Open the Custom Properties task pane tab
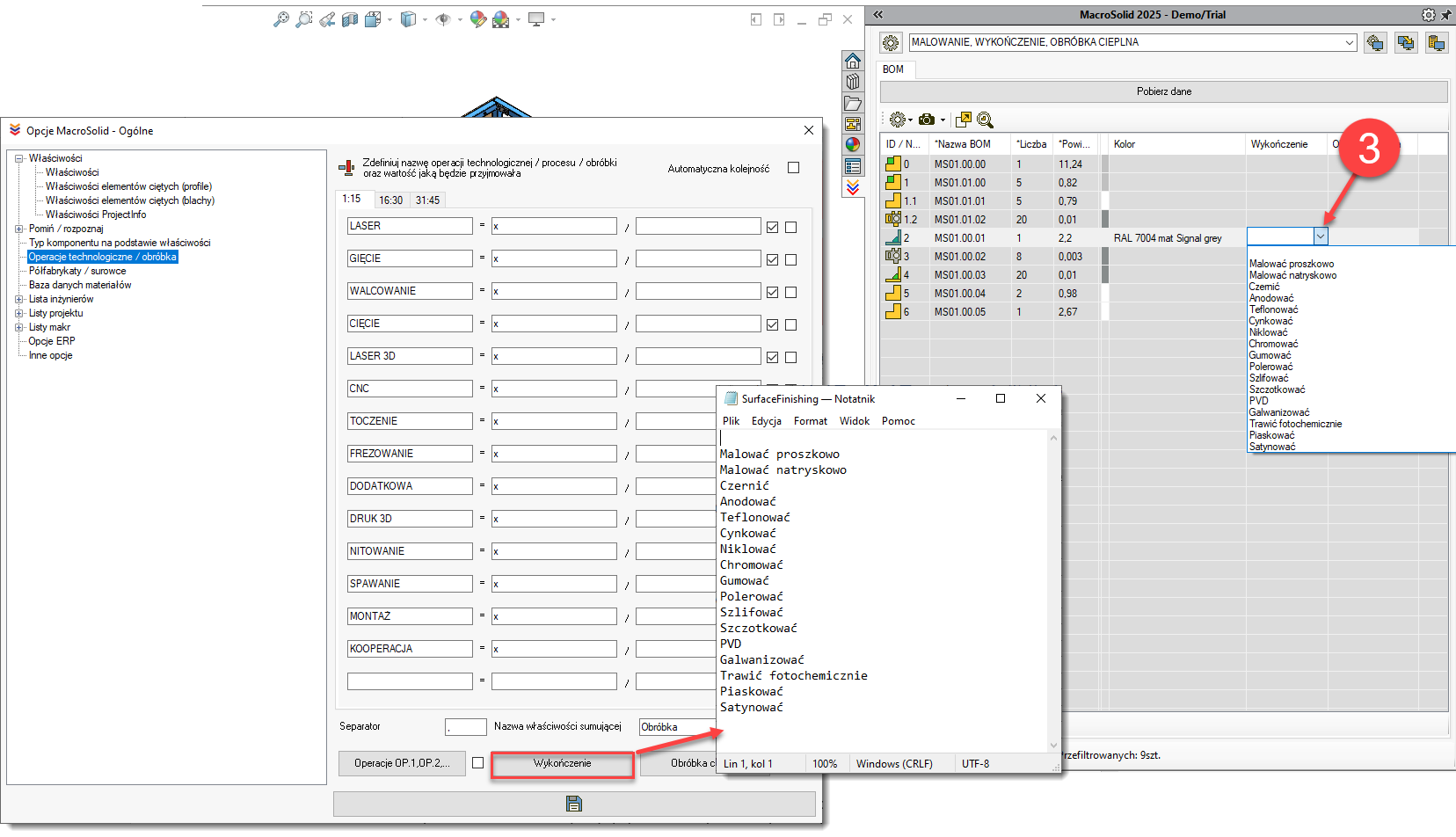This screenshot has width=1456, height=837. point(853,166)
